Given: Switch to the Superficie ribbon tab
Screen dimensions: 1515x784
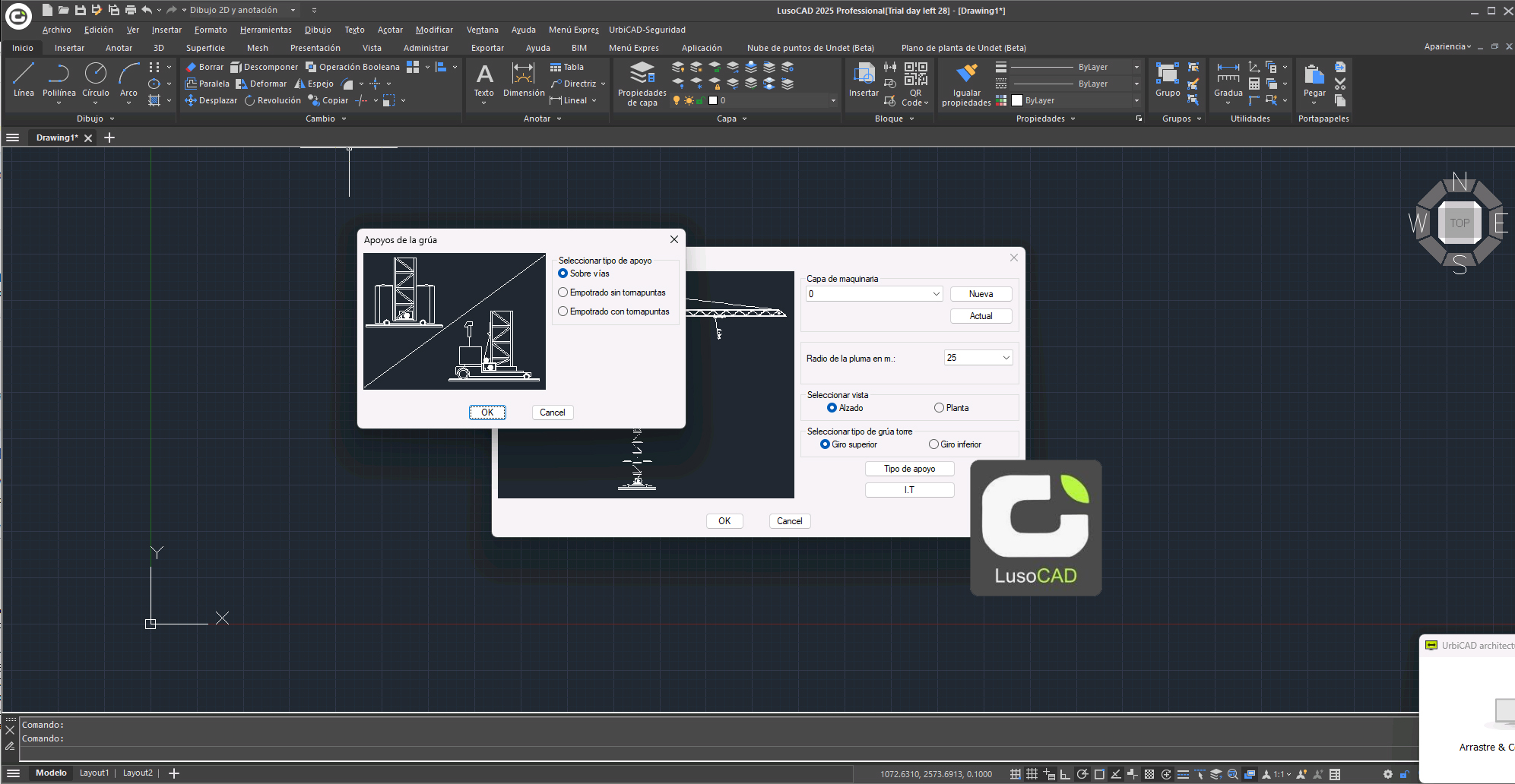Looking at the screenshot, I should tap(205, 48).
